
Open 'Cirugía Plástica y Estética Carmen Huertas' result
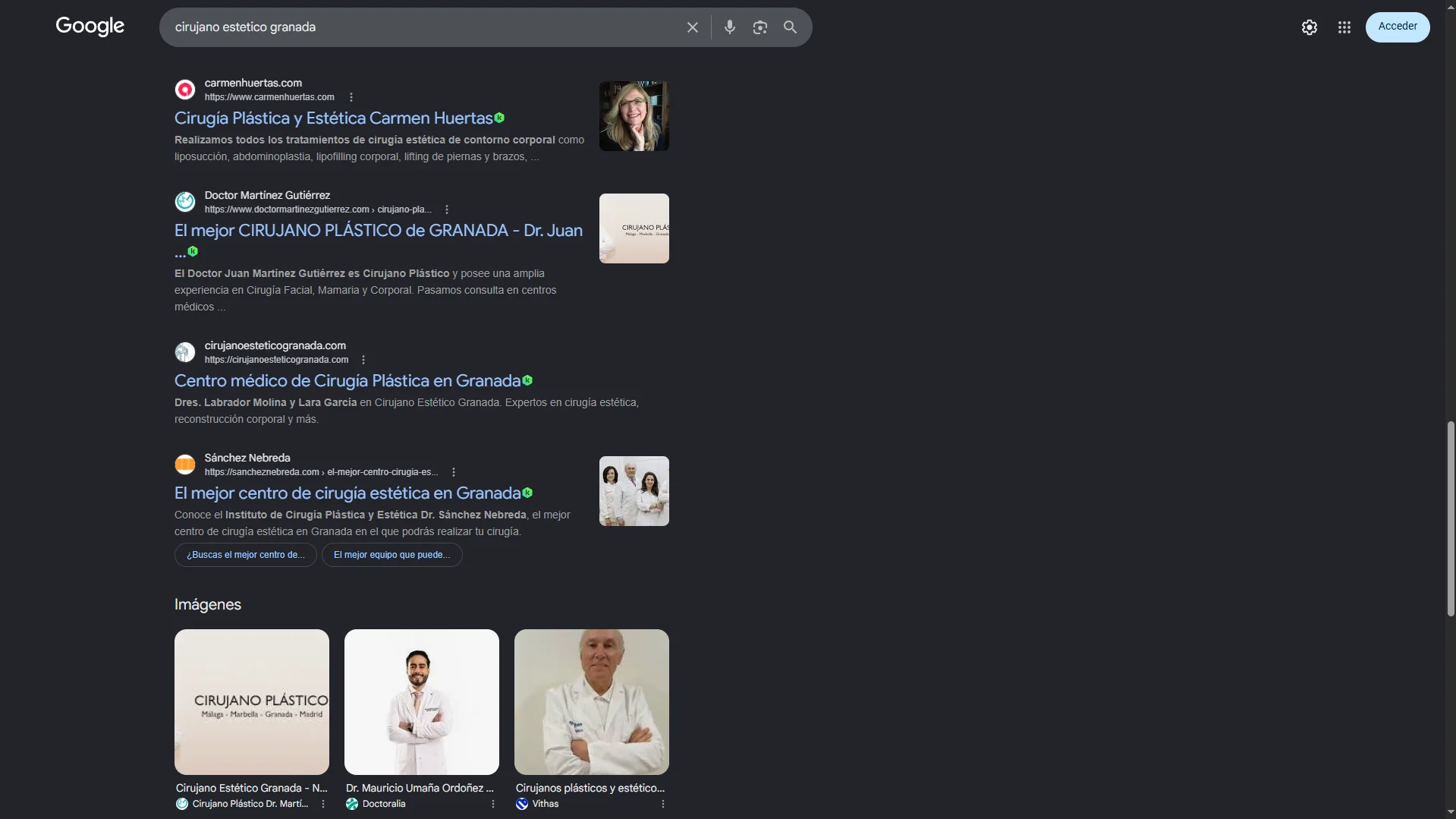[334, 118]
